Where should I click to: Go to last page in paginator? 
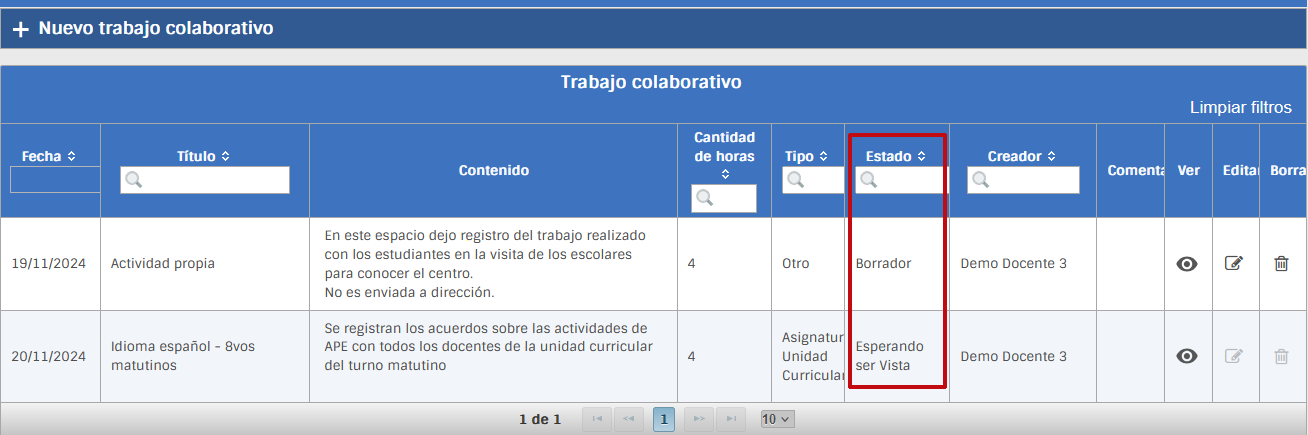(x=731, y=419)
